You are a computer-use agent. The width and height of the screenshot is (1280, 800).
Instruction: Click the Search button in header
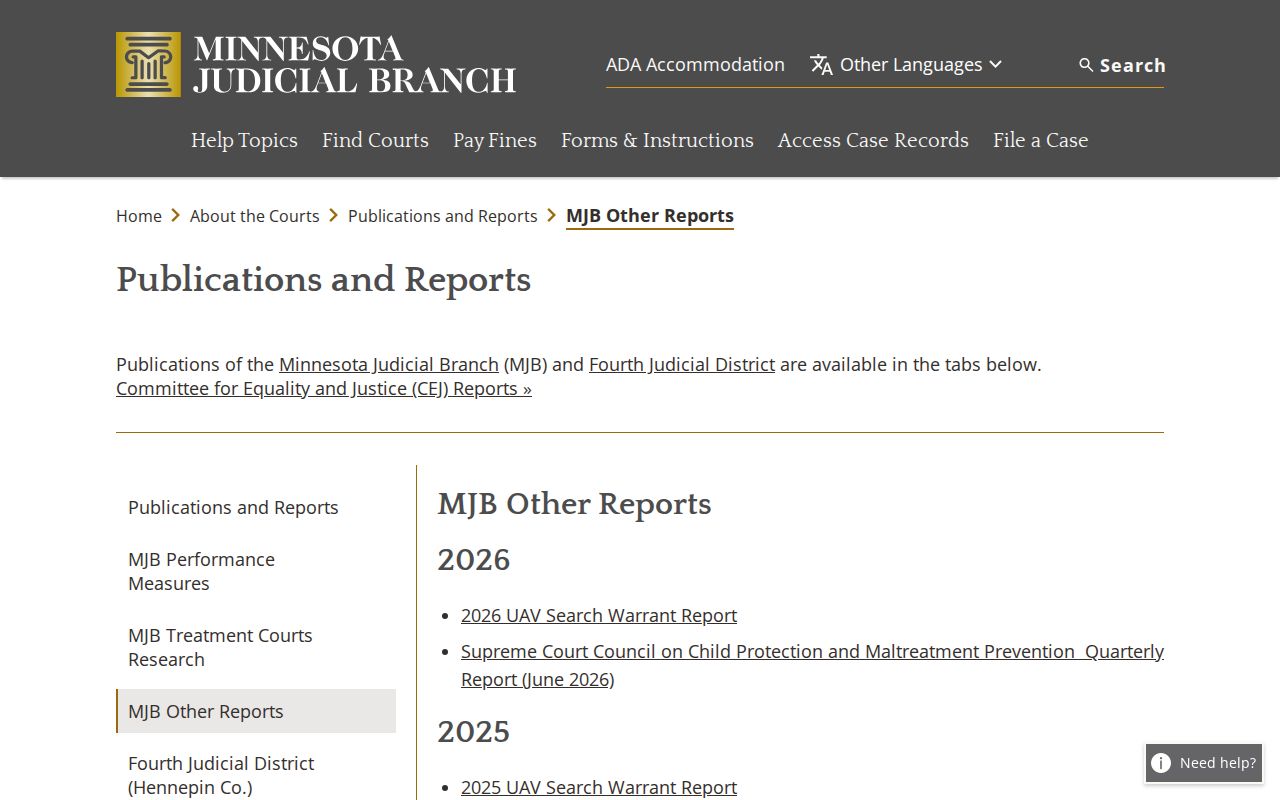[1122, 65]
